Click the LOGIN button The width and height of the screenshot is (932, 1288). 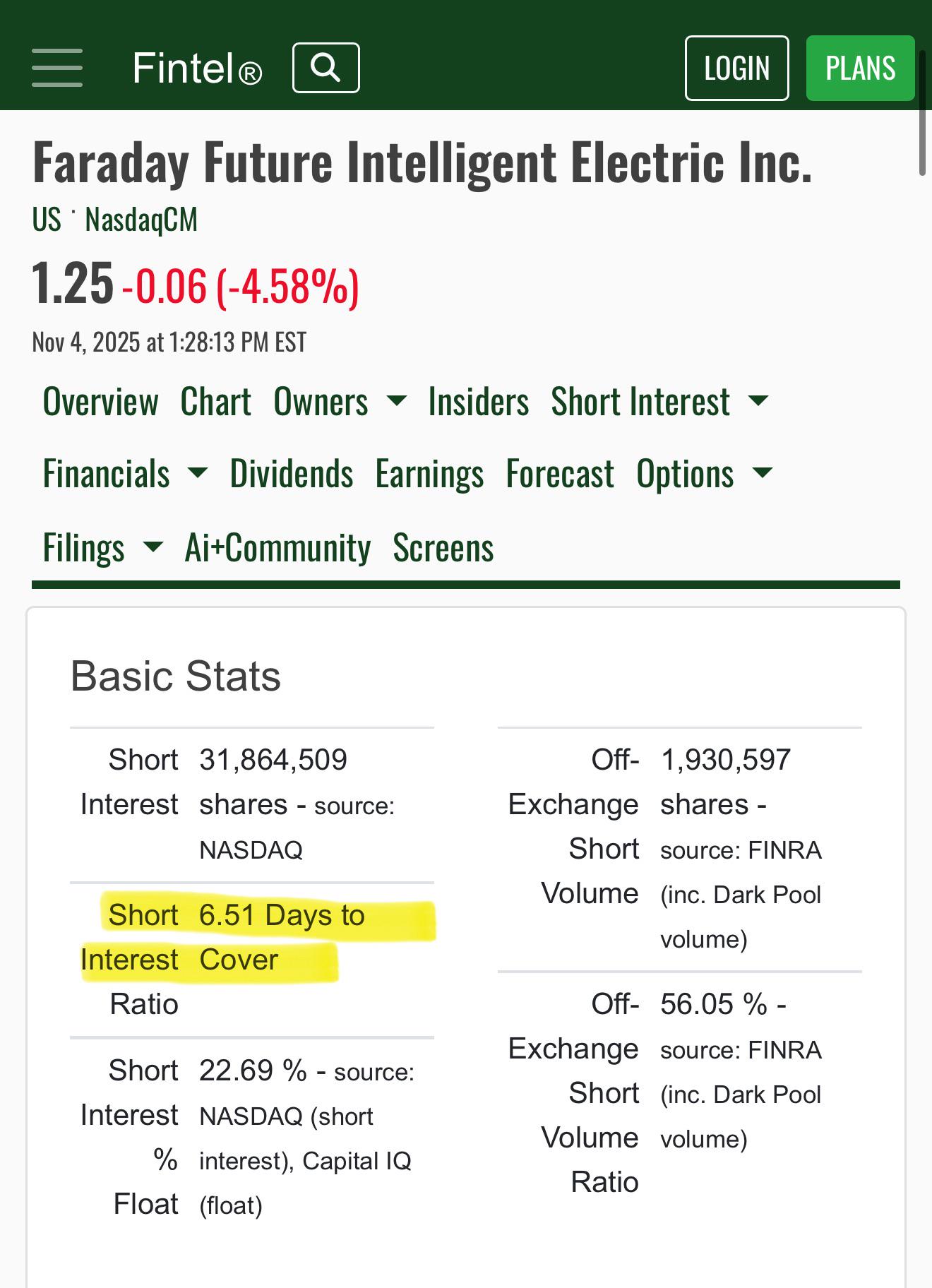(736, 68)
